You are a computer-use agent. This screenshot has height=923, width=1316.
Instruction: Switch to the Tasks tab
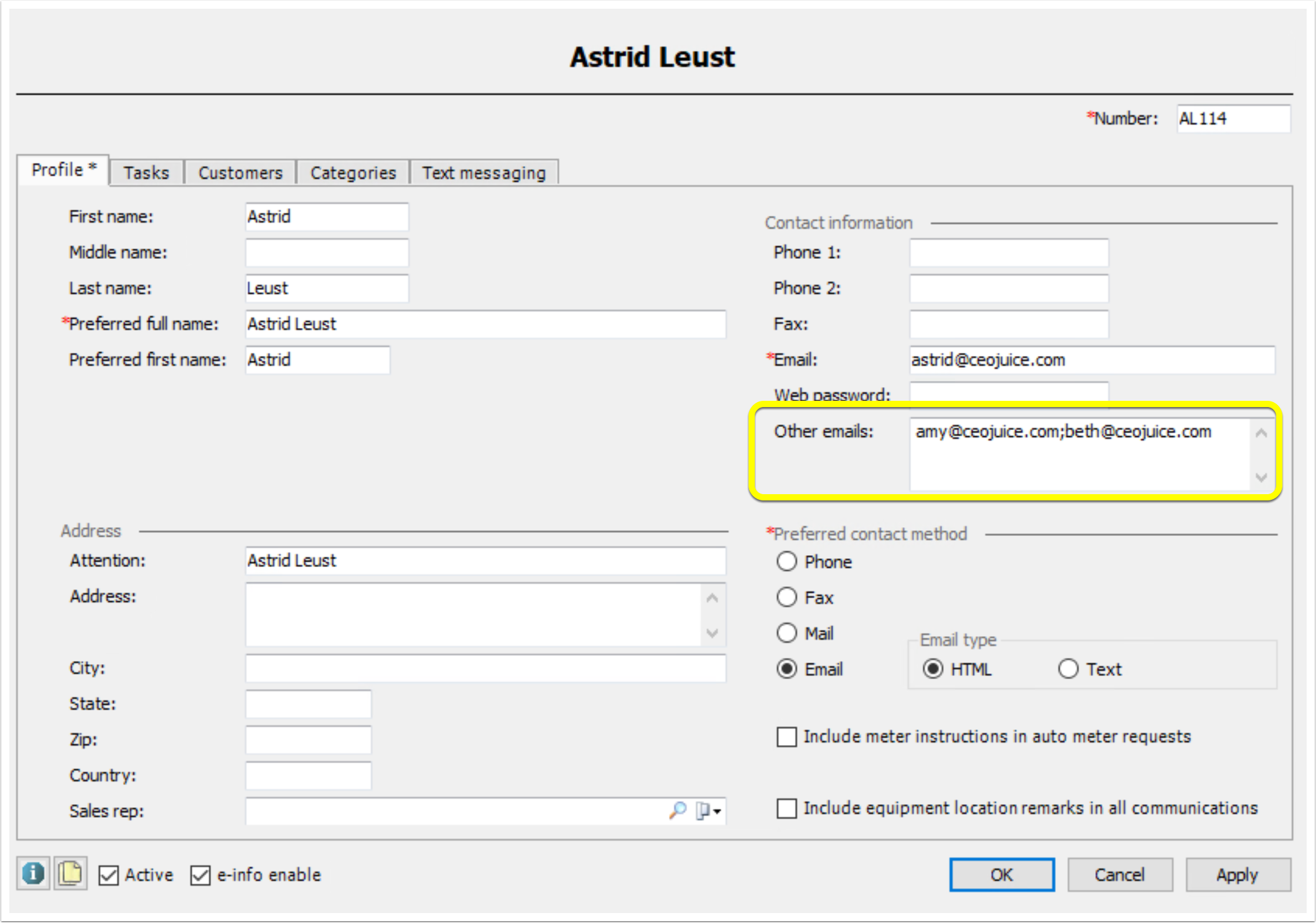pyautogui.click(x=146, y=172)
